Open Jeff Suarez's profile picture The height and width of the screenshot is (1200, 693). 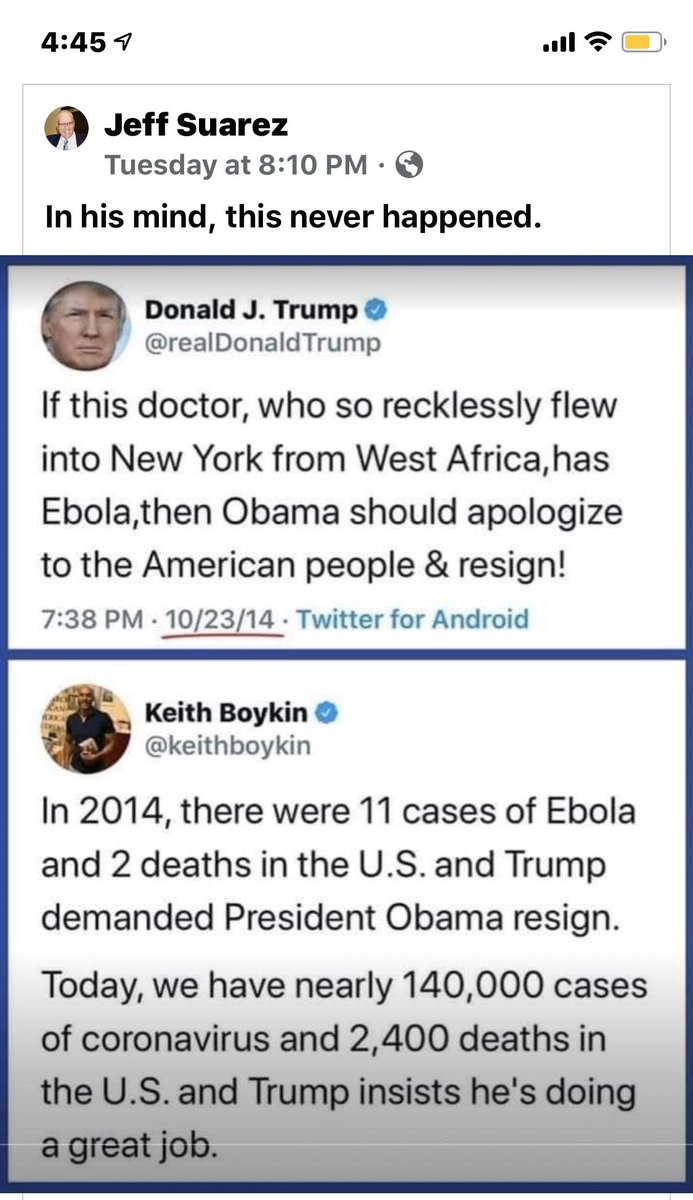[66, 128]
